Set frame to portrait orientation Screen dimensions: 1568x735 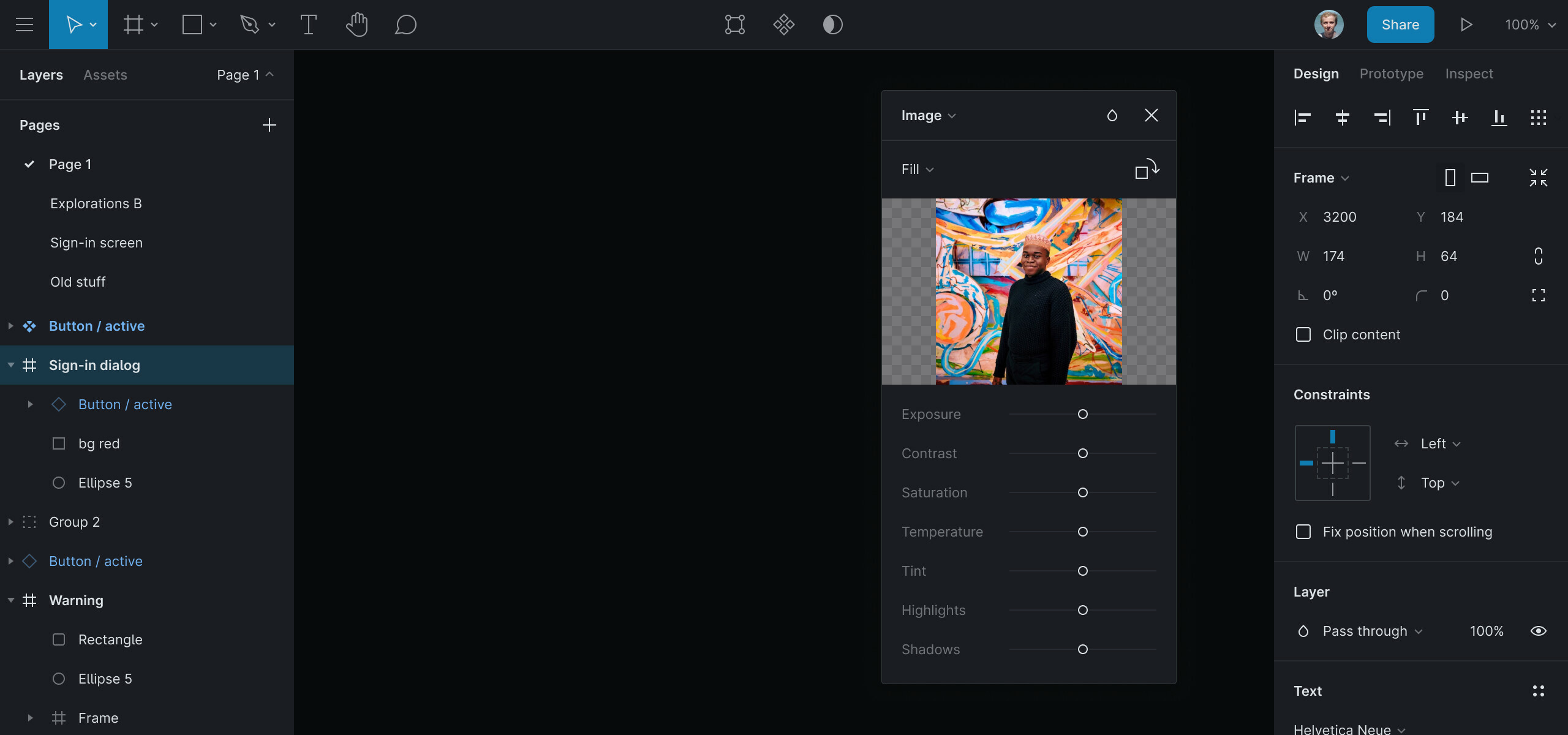1450,178
